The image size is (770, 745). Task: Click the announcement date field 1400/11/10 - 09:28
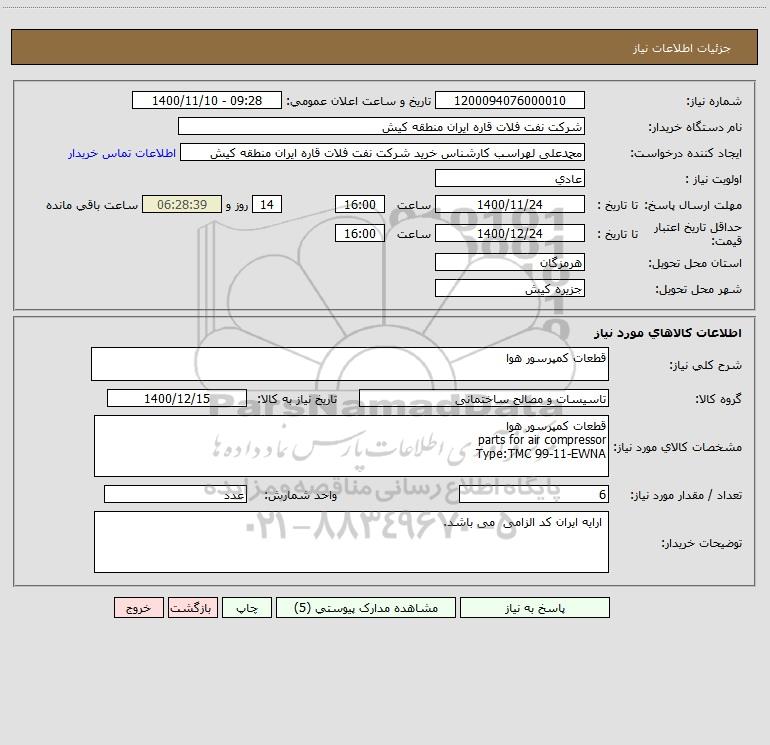click(x=207, y=100)
